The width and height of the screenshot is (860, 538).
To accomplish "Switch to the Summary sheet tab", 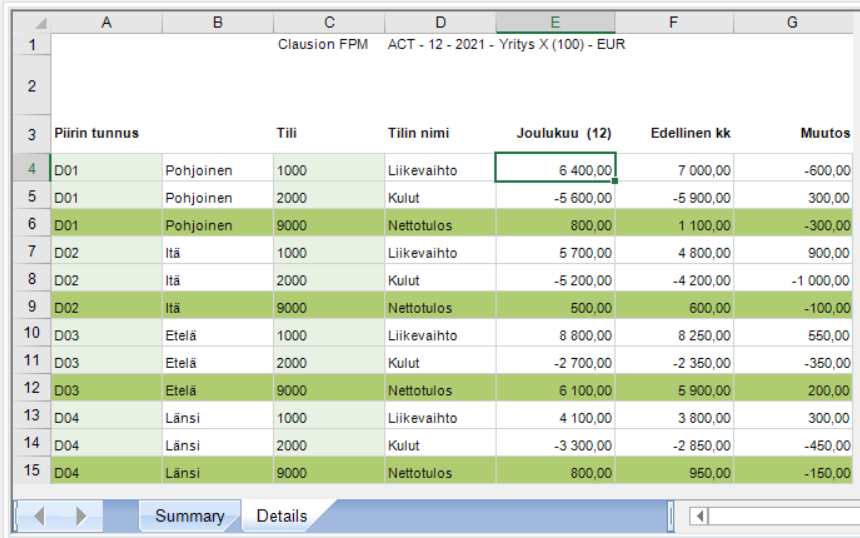I will coord(189,516).
